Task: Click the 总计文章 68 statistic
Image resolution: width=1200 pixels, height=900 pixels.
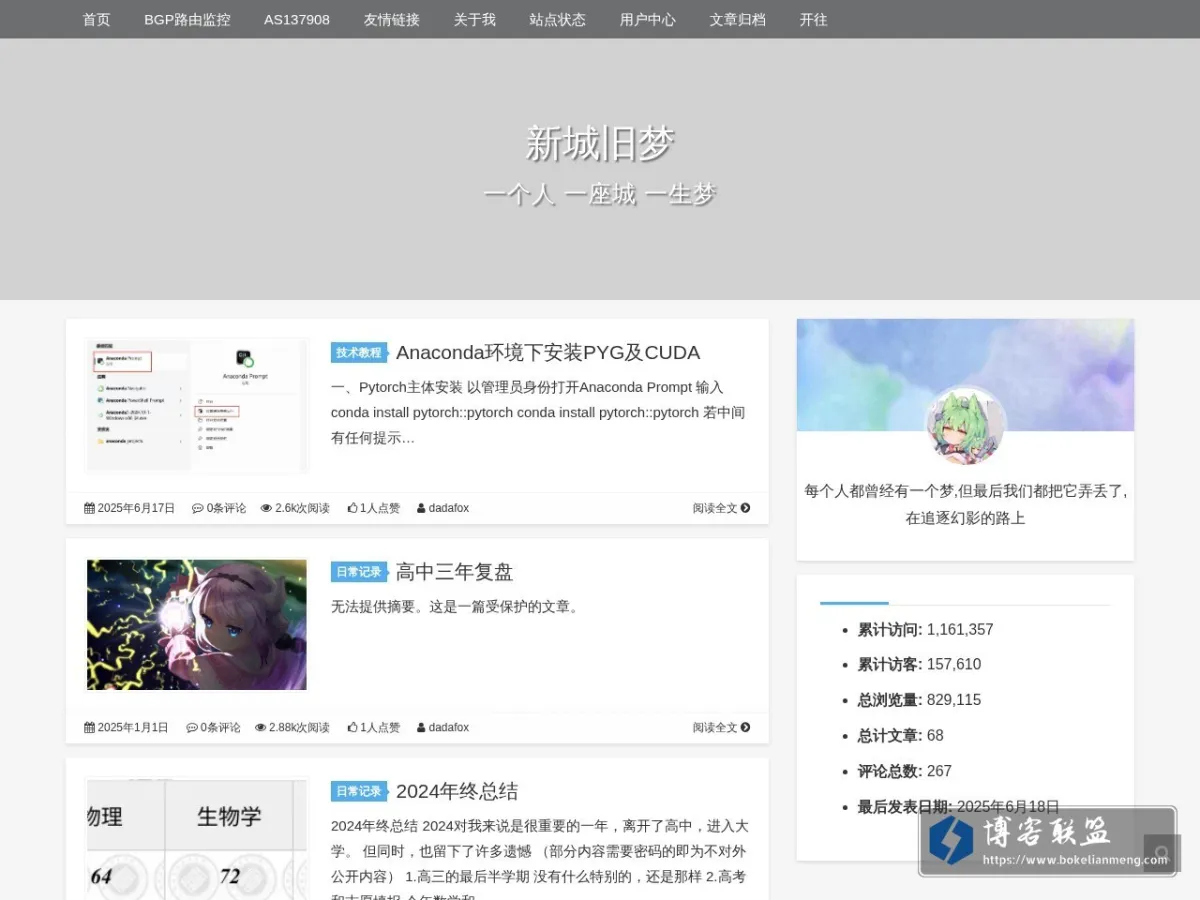Action: click(x=900, y=735)
